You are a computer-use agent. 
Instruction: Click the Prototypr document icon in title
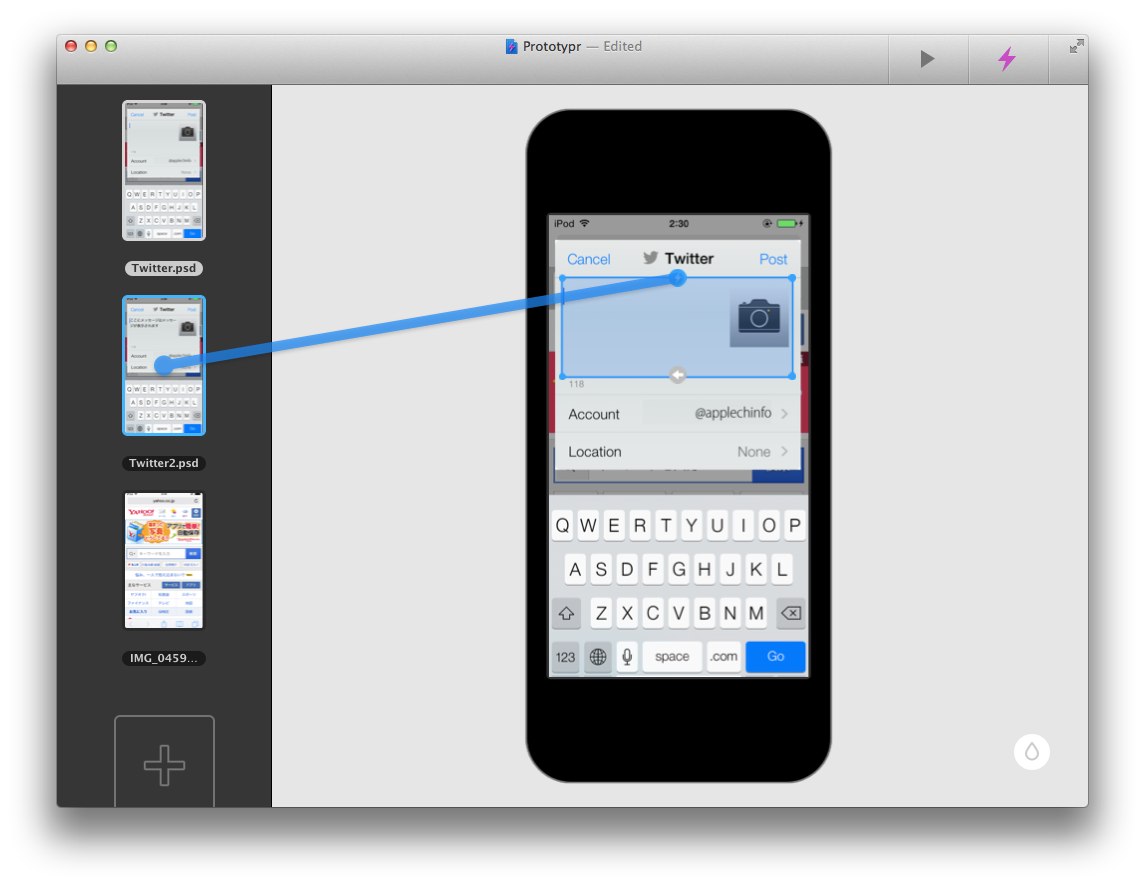coord(512,46)
